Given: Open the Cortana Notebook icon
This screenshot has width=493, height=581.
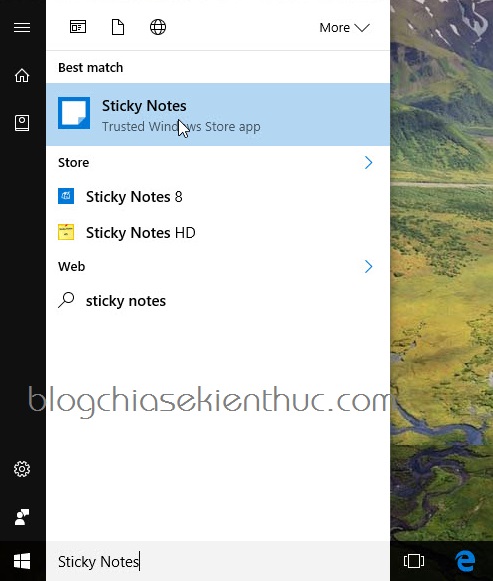Looking at the screenshot, I should pyautogui.click(x=22, y=123).
